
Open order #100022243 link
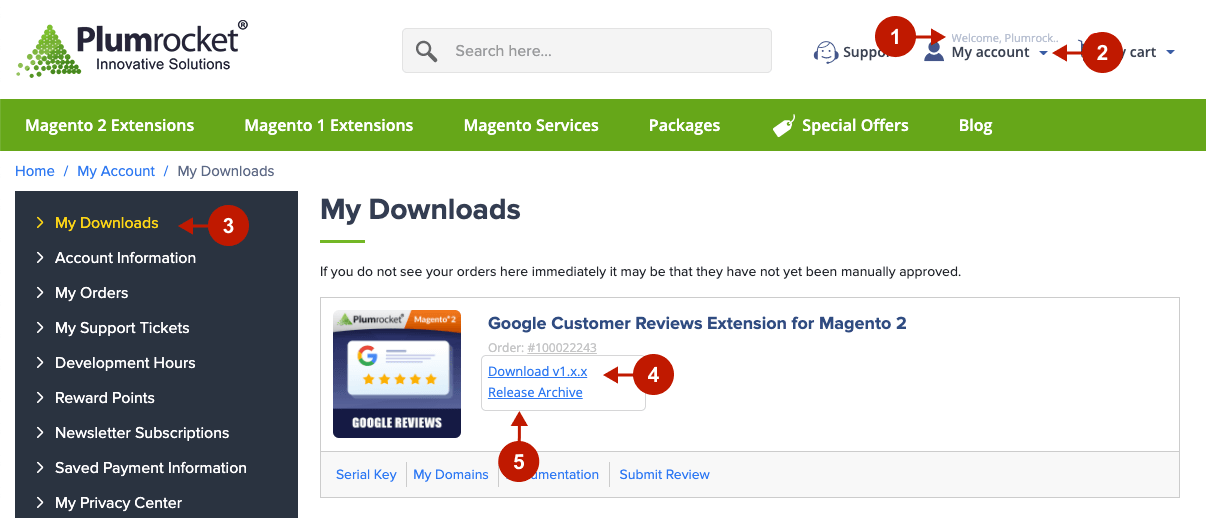click(562, 348)
